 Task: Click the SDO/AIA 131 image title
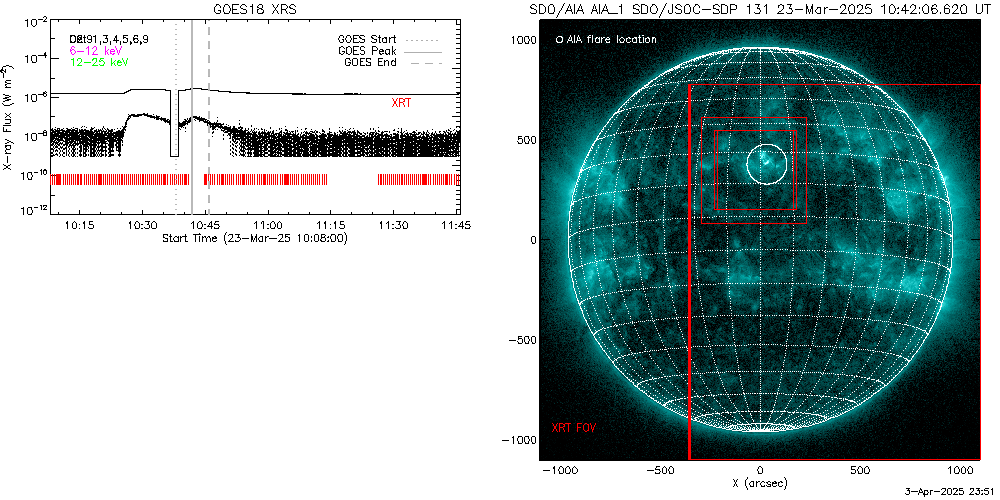click(759, 11)
